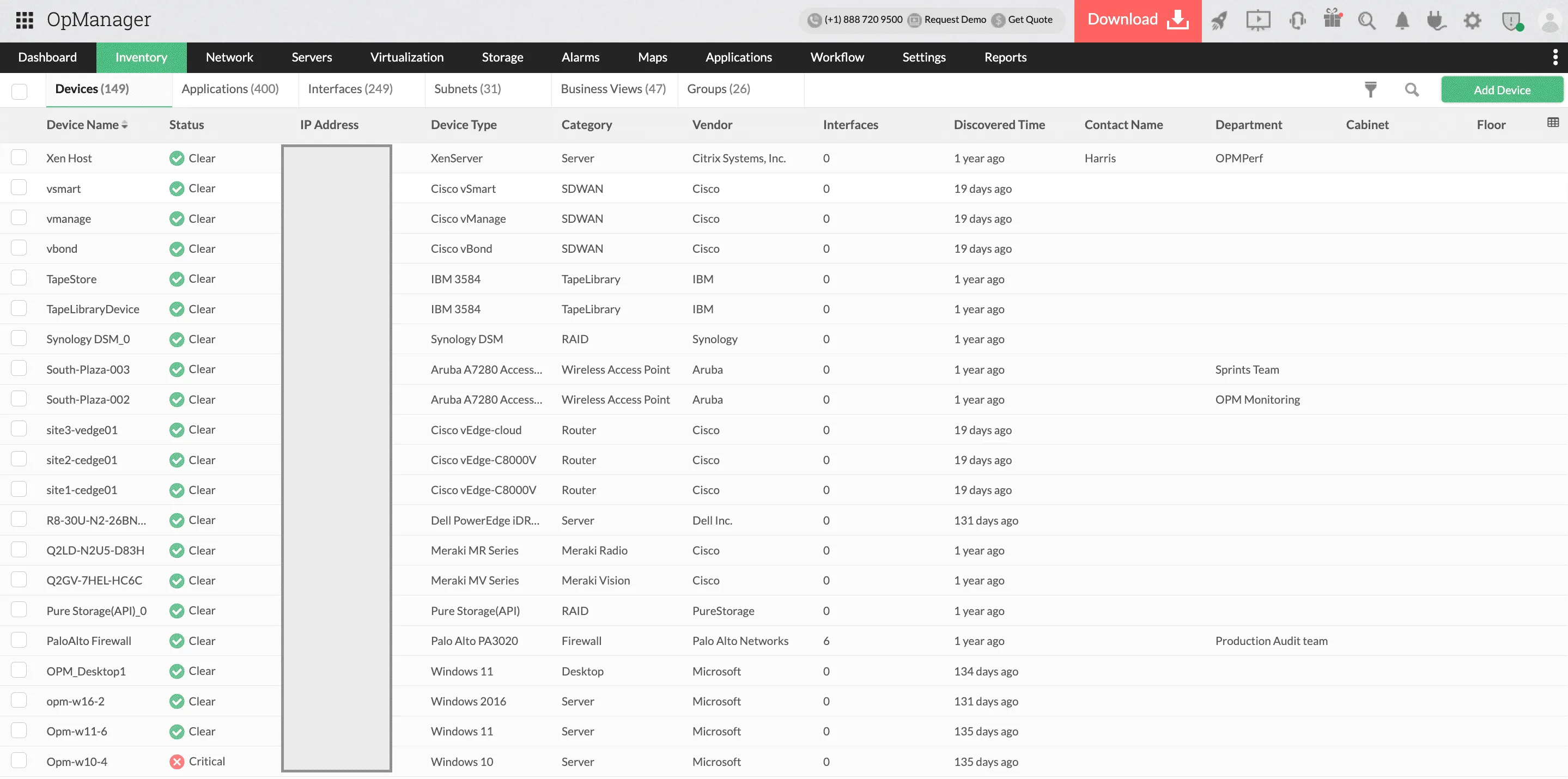The width and height of the screenshot is (1568, 779).
Task: Tick the site1-cedge01 checkbox
Action: [x=19, y=489]
